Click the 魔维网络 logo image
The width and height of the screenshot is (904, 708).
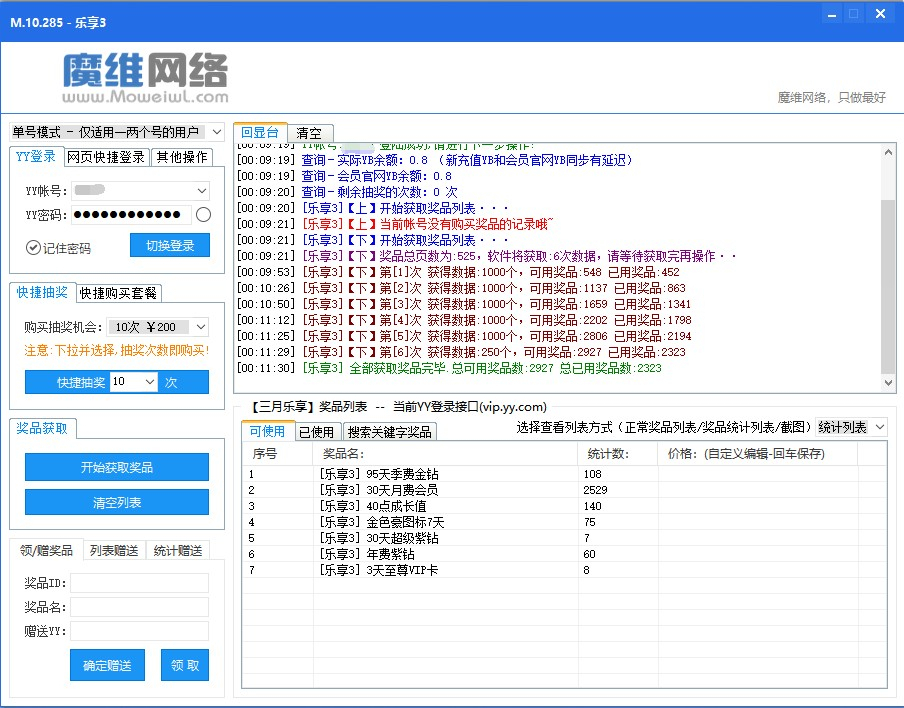click(x=145, y=78)
